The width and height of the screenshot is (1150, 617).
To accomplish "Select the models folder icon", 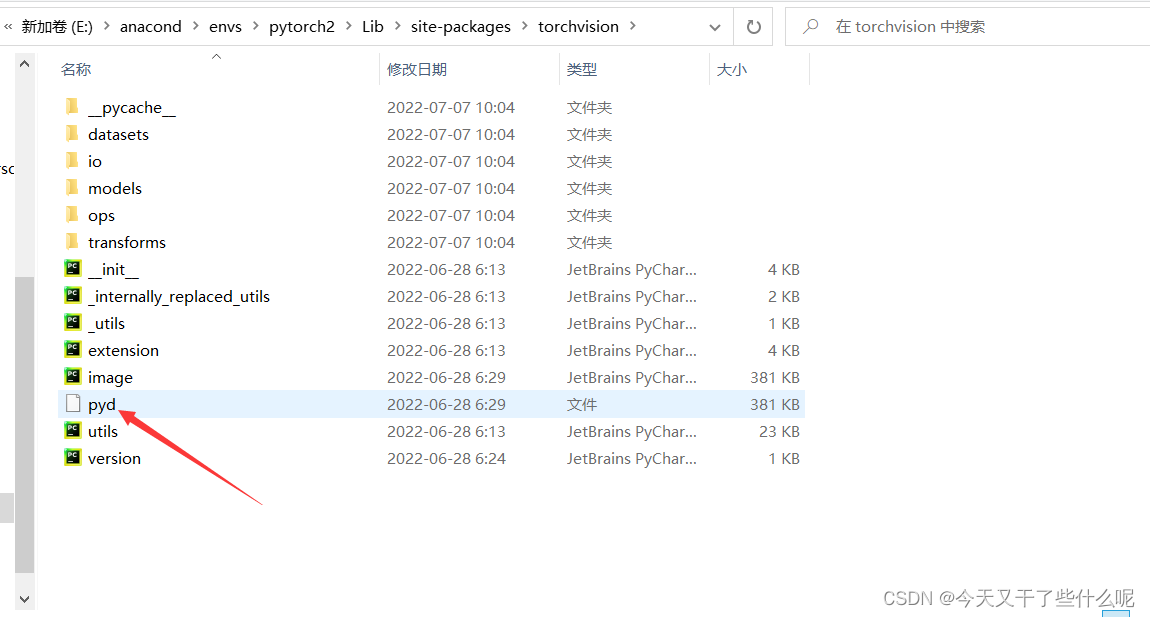I will (x=72, y=189).
